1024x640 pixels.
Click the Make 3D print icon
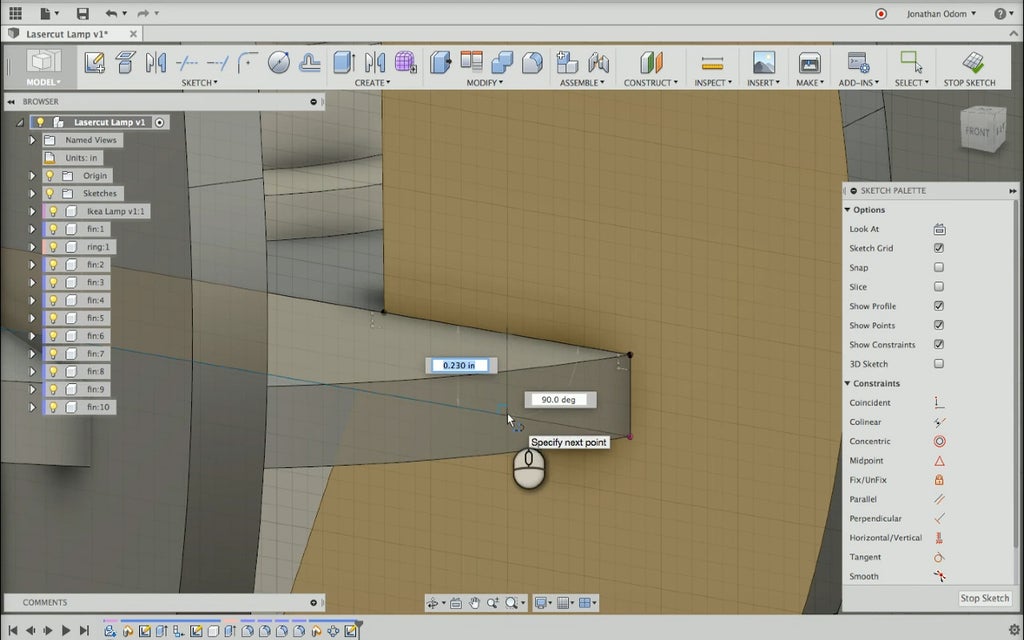coord(810,63)
